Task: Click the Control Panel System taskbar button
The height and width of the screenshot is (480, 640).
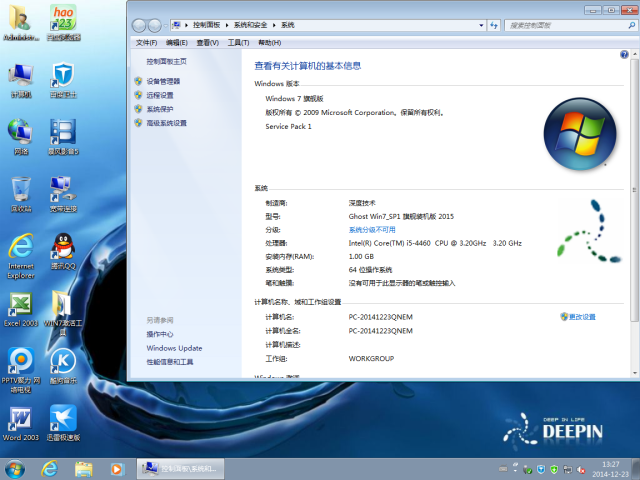Action: point(180,469)
